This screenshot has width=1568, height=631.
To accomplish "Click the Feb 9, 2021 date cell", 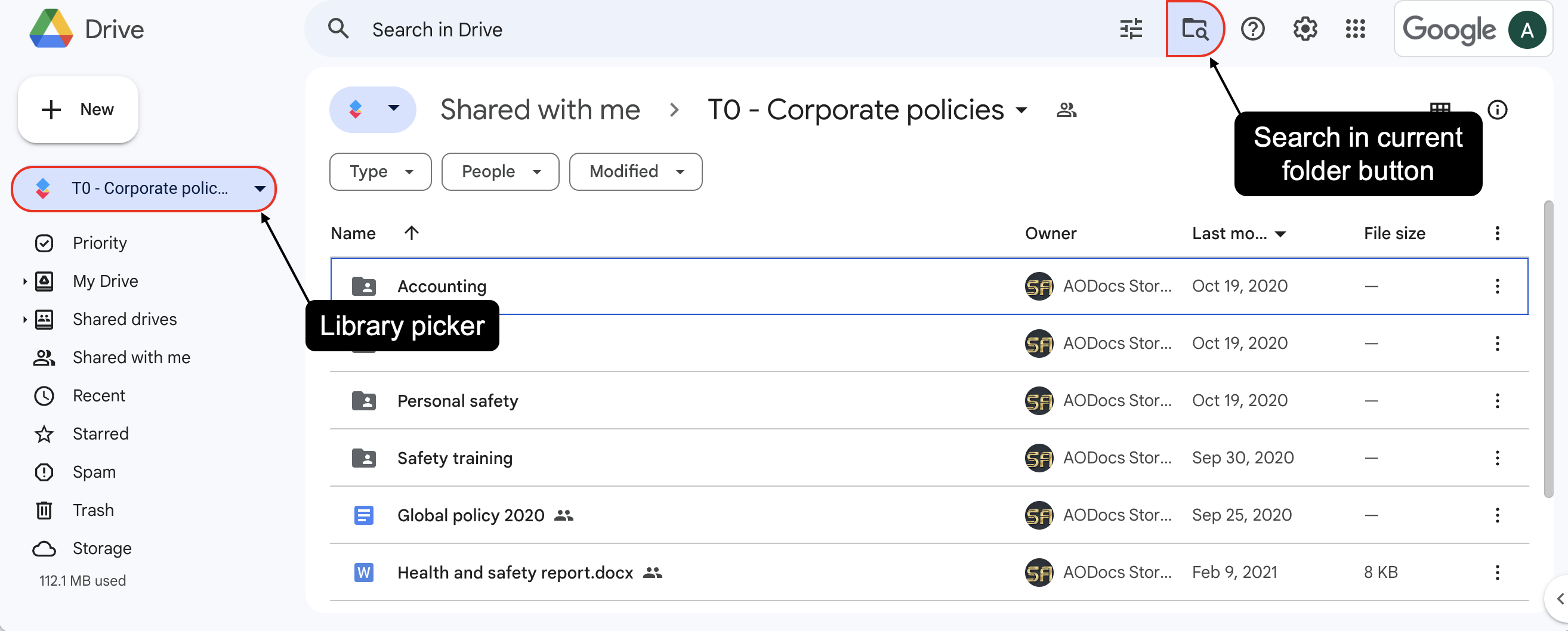I will tap(1234, 572).
